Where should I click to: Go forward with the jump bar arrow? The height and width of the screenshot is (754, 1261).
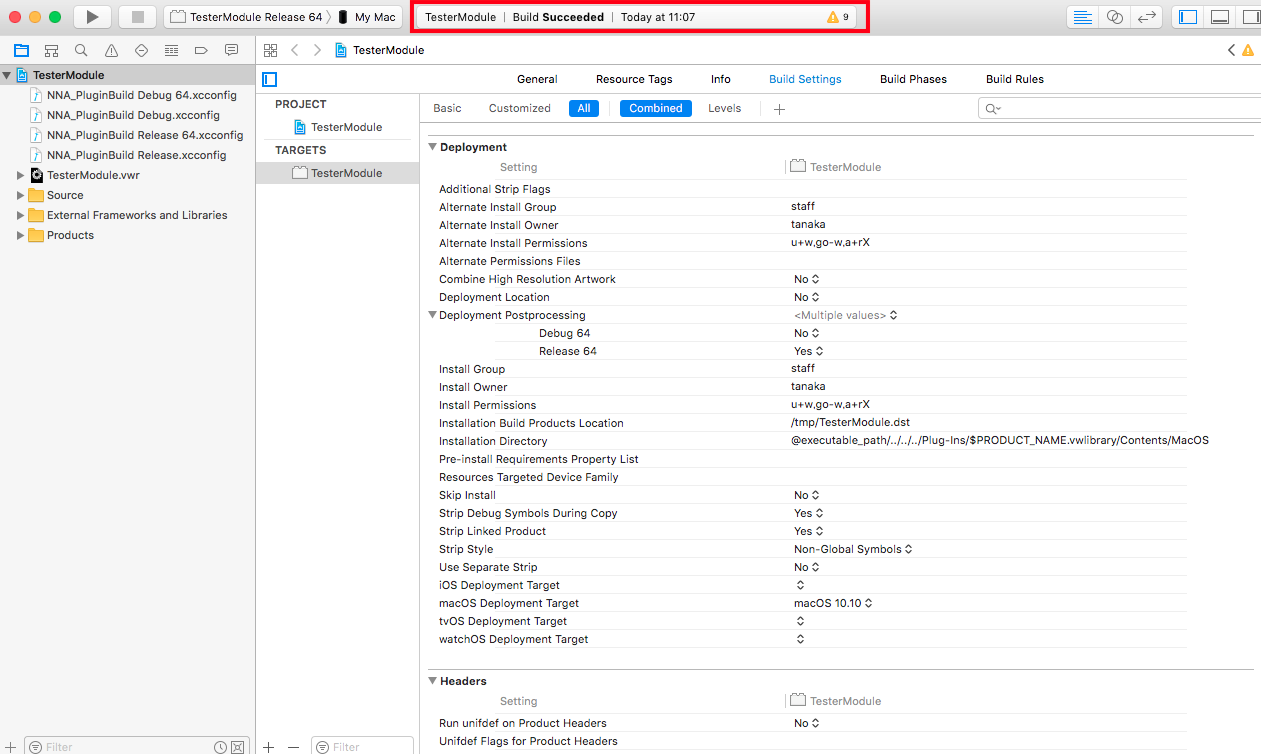[317, 50]
